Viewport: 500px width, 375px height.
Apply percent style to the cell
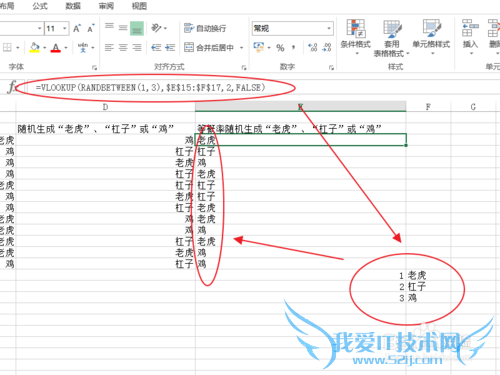click(280, 48)
